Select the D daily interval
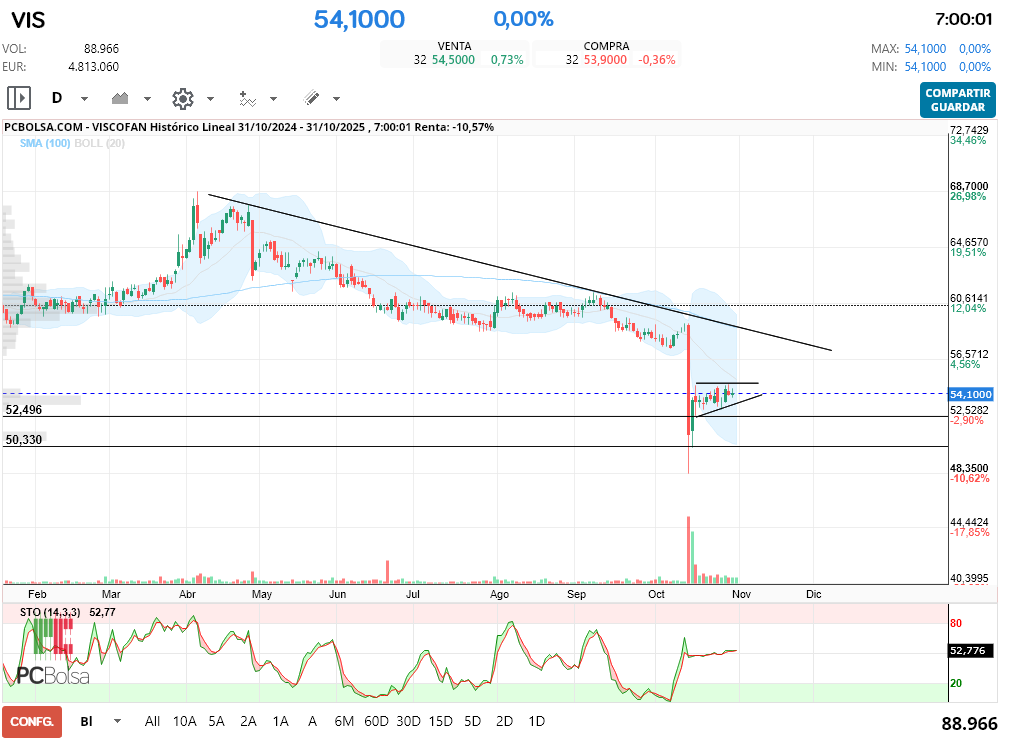Image resolution: width=1011 pixels, height=743 pixels. coord(57,98)
